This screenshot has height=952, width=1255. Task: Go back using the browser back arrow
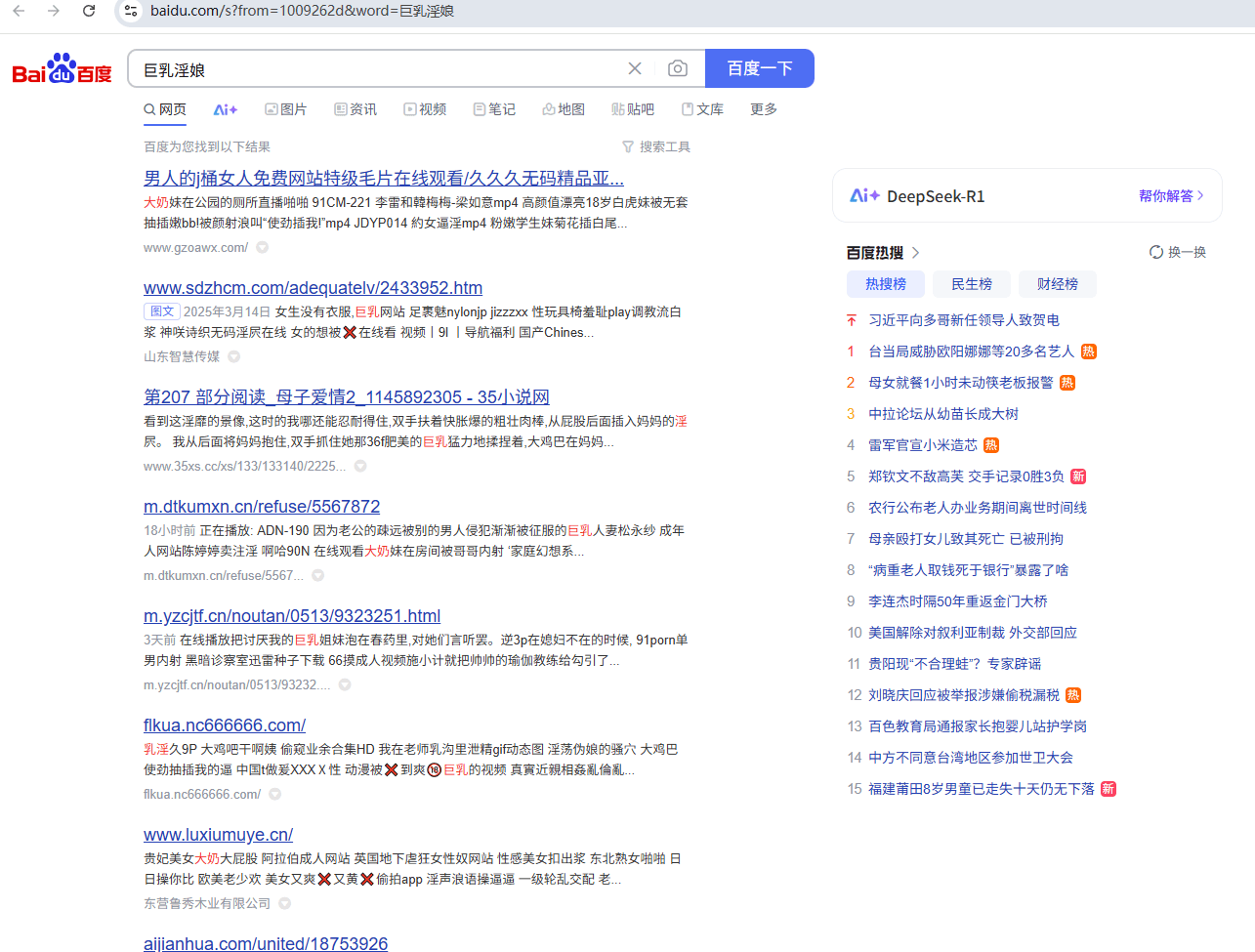tap(19, 11)
